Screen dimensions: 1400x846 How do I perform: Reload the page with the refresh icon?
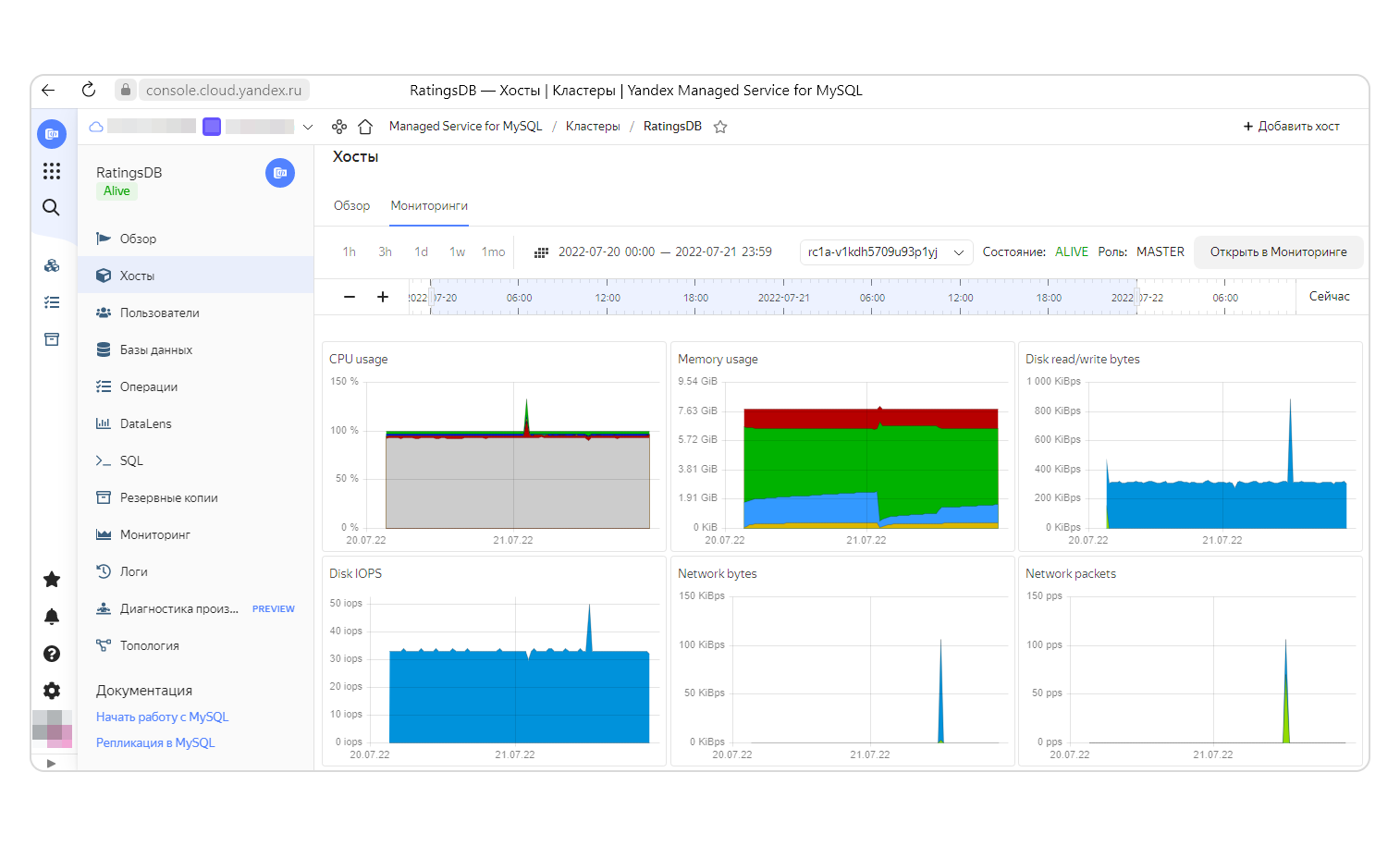point(89,90)
